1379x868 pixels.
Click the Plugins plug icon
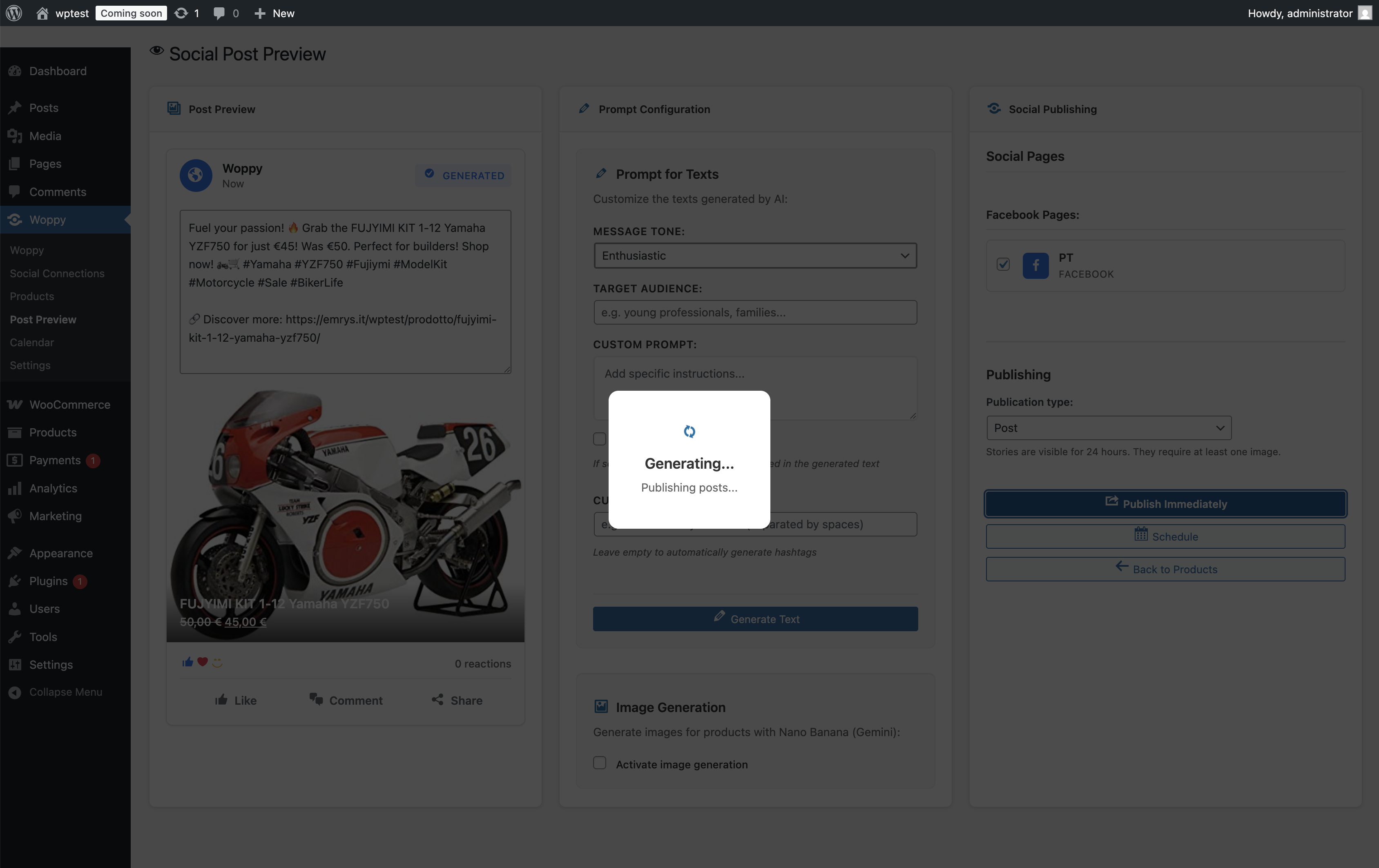[x=15, y=581]
